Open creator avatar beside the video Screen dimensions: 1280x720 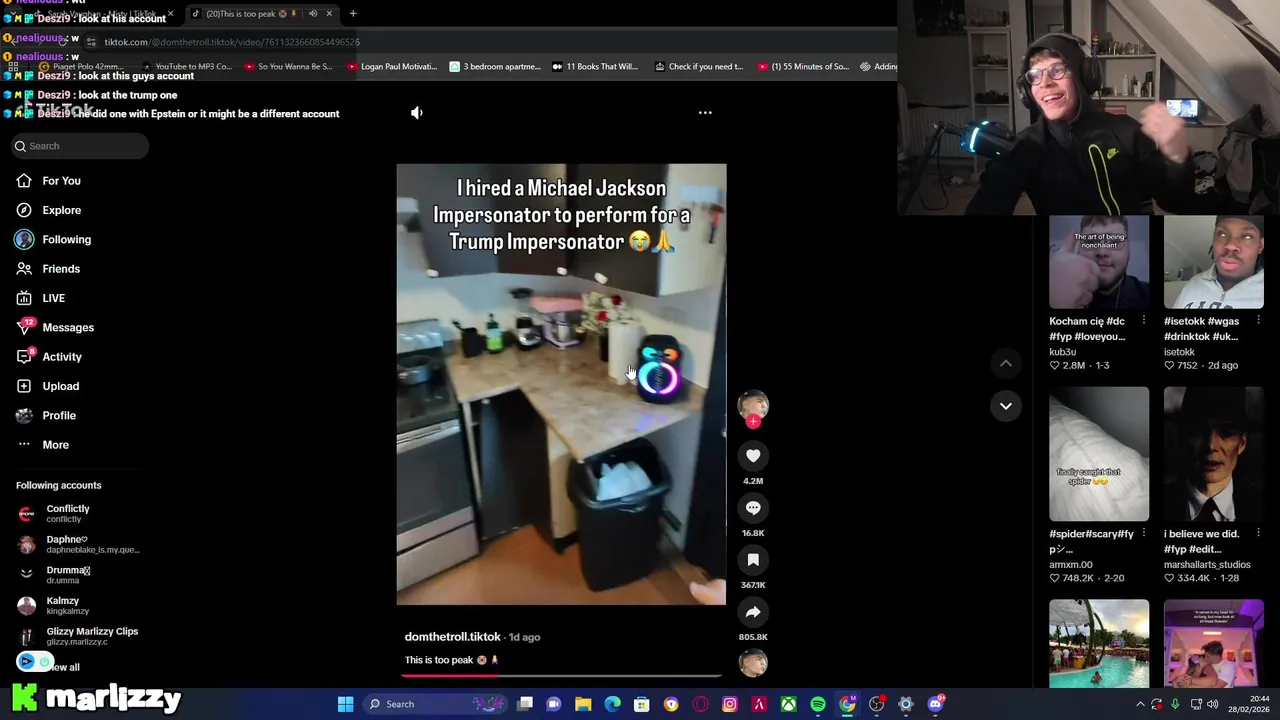tap(753, 405)
